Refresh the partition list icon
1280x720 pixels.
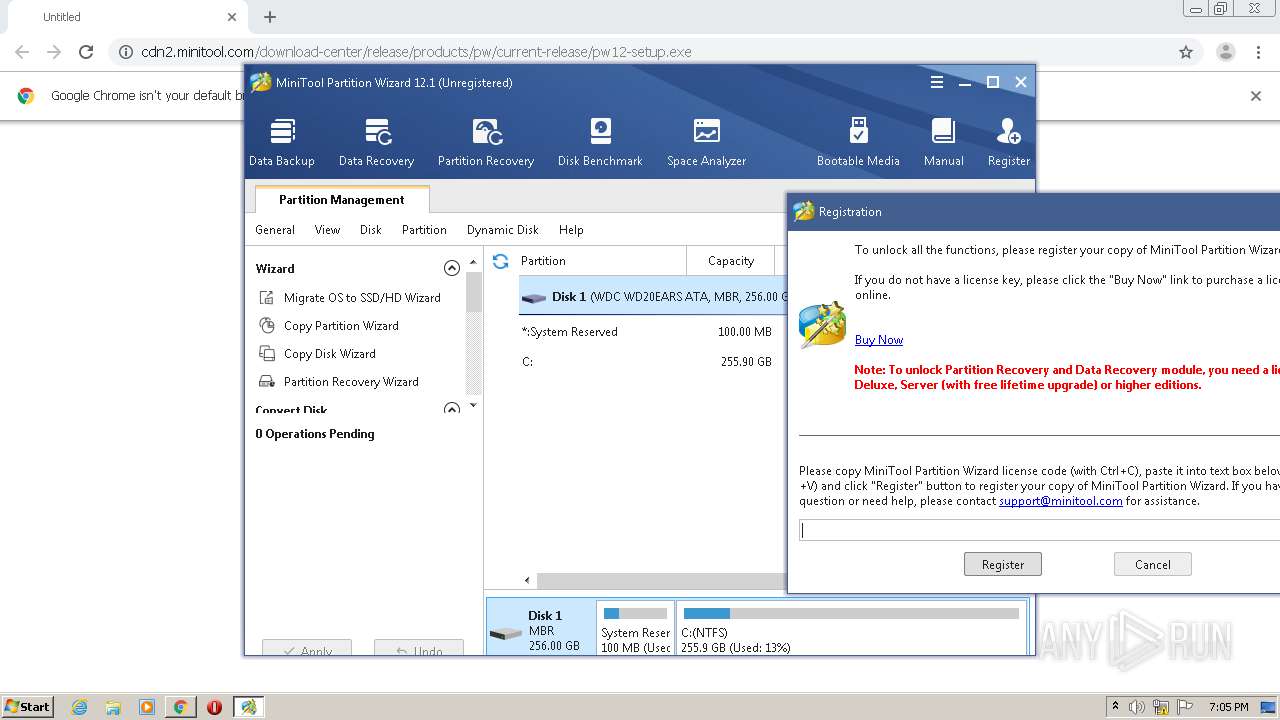click(x=500, y=261)
